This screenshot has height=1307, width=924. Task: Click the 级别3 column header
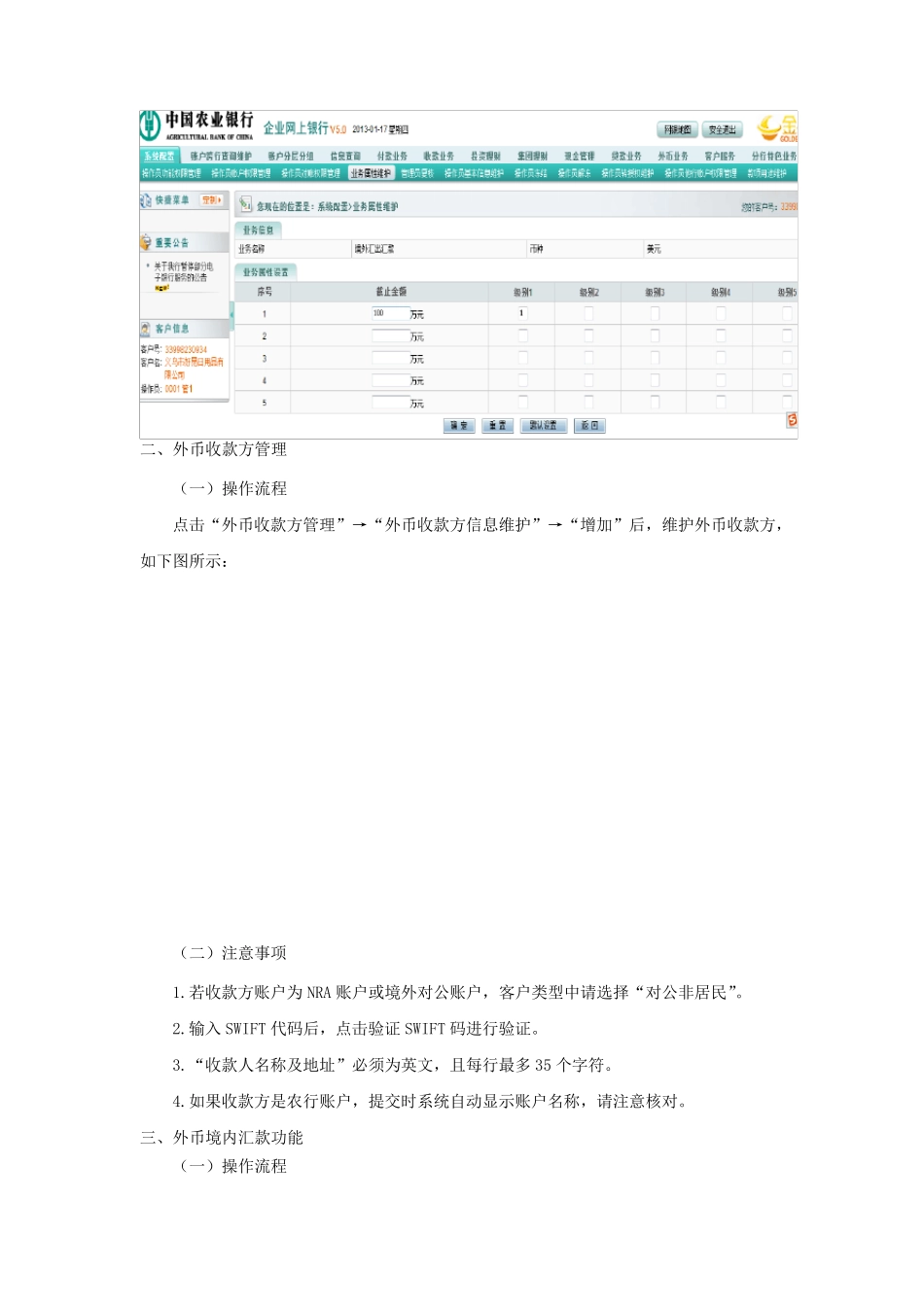click(x=655, y=292)
